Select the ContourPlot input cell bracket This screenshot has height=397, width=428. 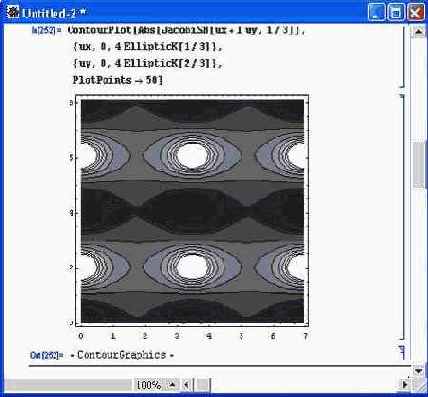[x=403, y=57]
